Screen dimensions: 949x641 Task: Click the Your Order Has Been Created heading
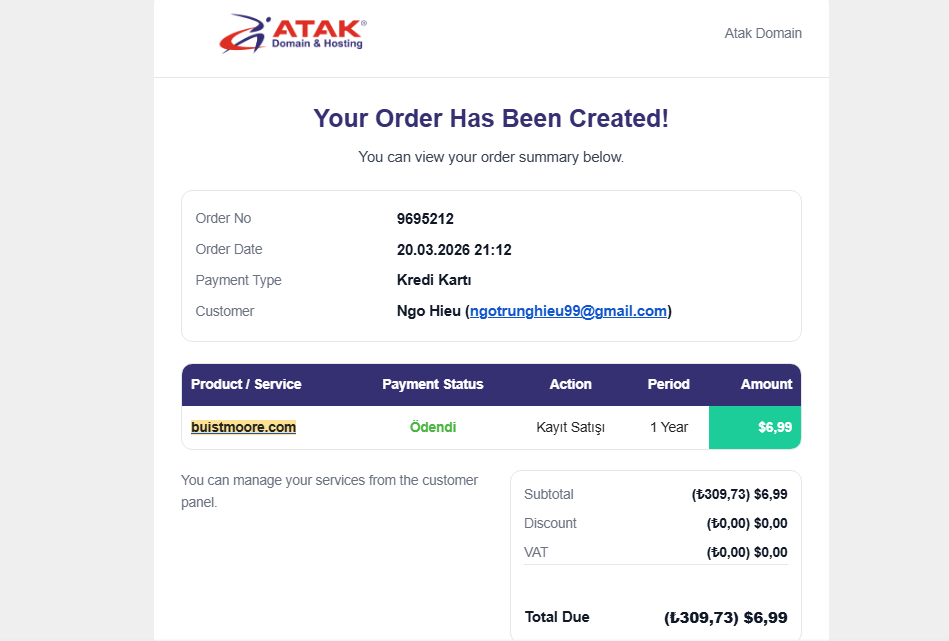[491, 118]
